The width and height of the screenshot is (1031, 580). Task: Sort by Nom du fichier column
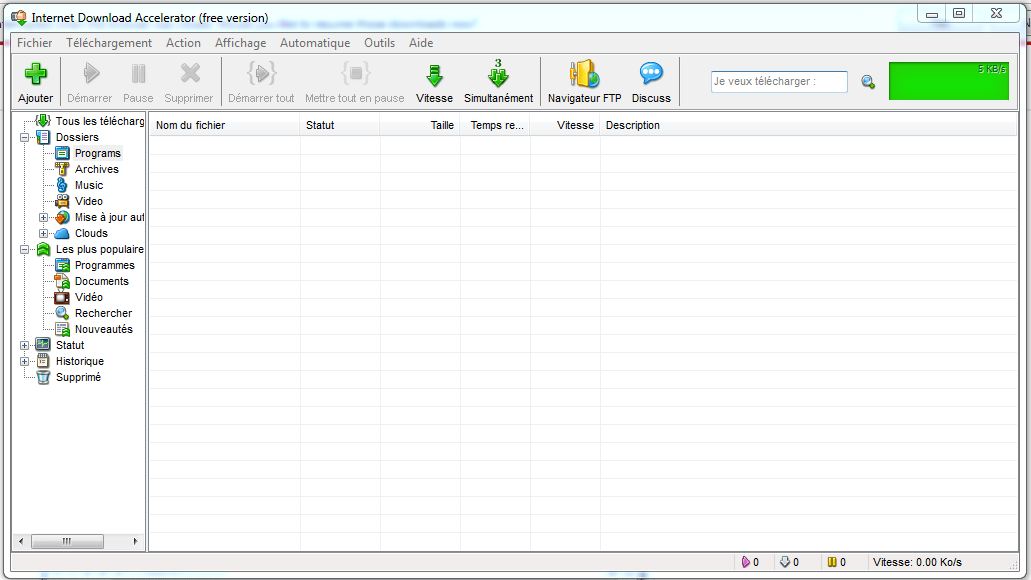click(224, 125)
